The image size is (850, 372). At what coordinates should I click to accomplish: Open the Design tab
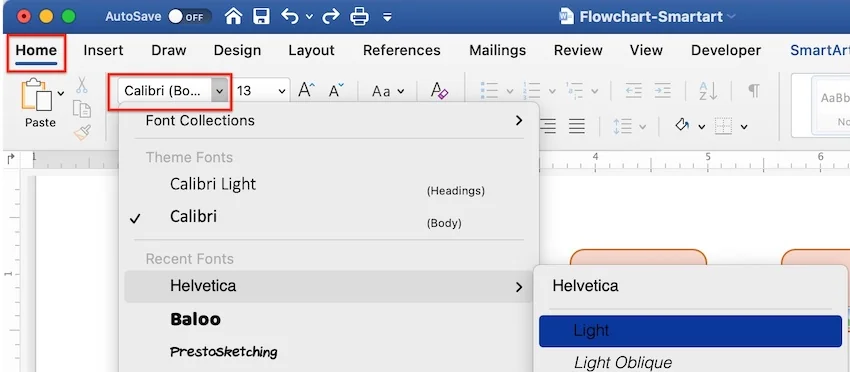click(x=237, y=50)
